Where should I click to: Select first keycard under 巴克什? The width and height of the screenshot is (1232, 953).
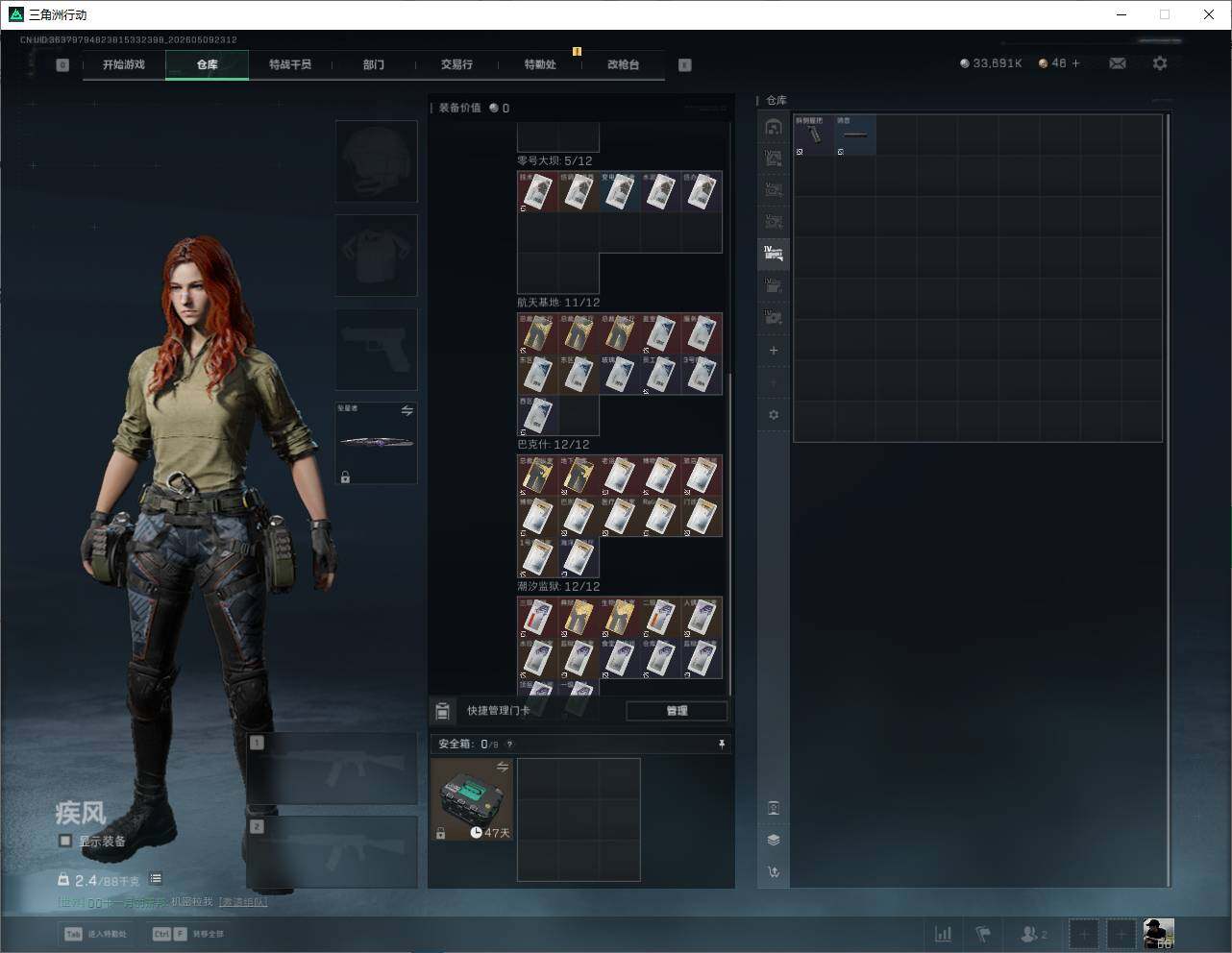coord(538,476)
